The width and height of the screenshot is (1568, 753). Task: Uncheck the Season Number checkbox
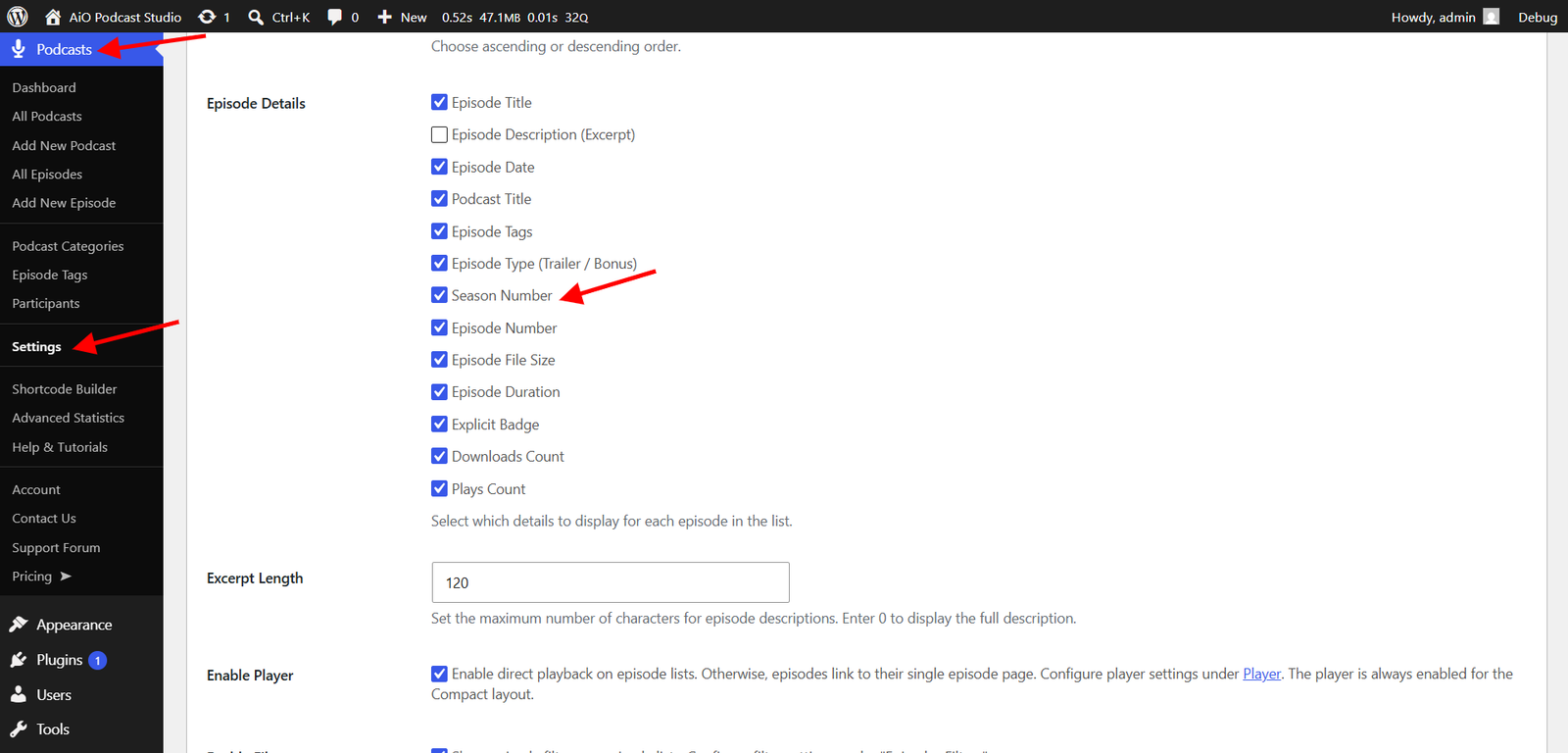click(x=439, y=295)
